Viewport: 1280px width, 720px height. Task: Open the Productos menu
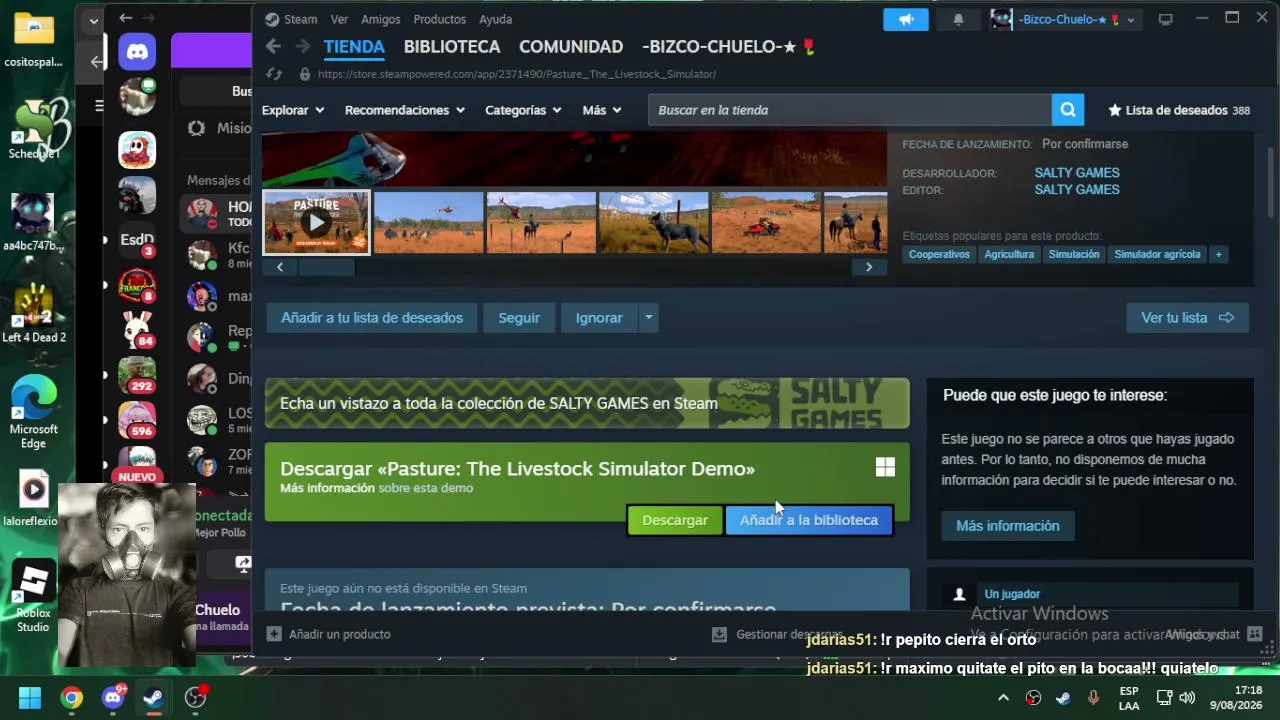[x=440, y=19]
